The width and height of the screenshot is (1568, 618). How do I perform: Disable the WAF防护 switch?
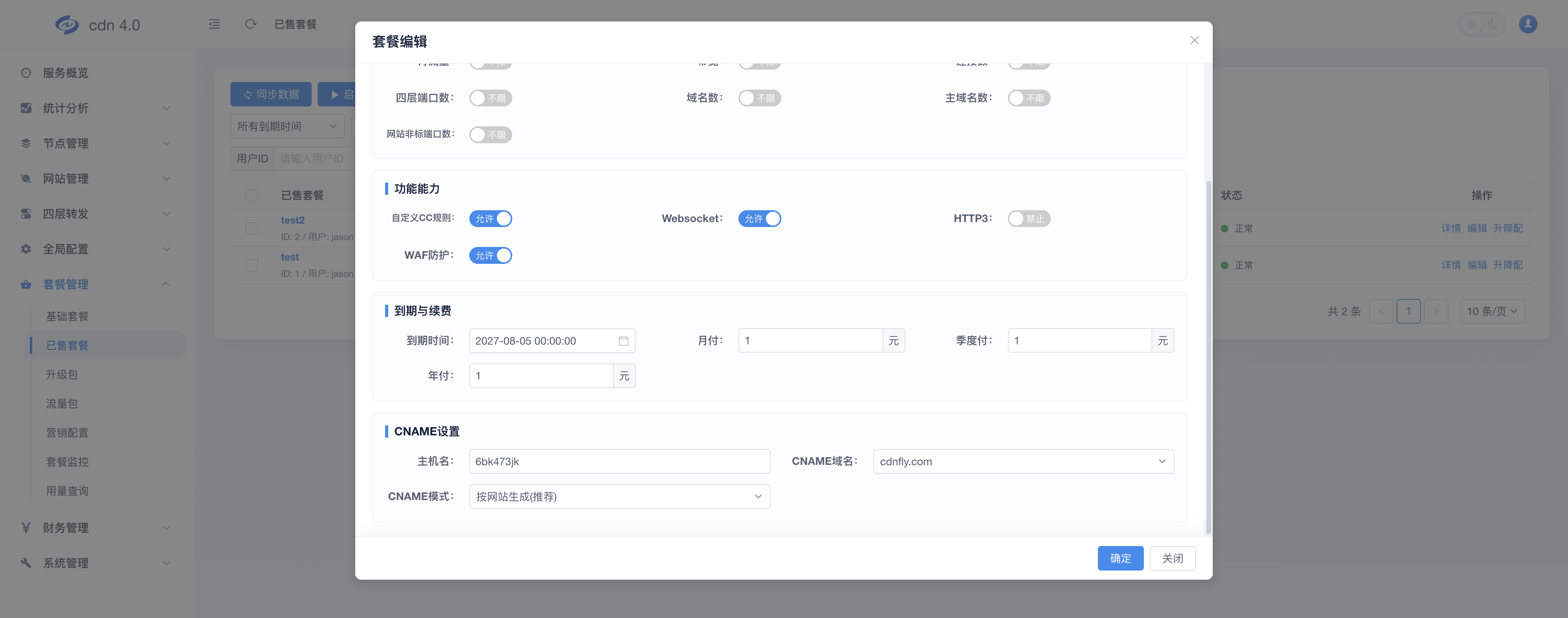(491, 256)
